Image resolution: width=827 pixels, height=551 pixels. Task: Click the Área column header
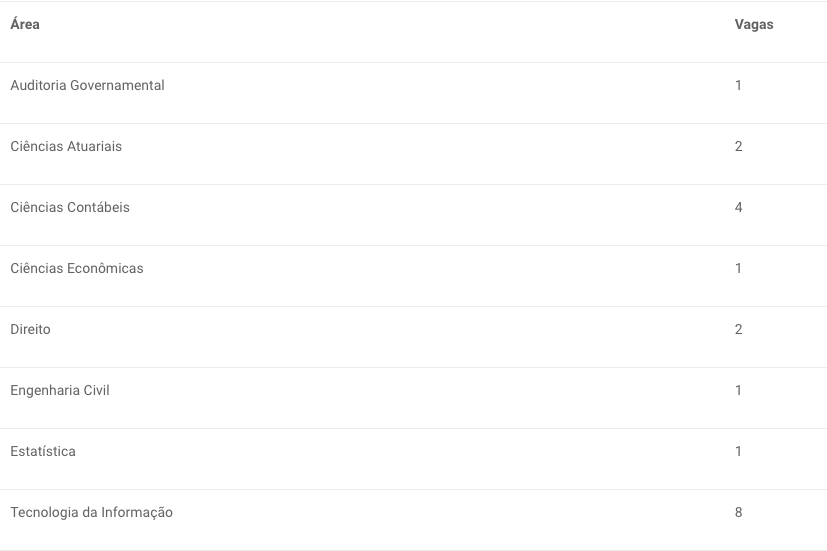point(25,24)
